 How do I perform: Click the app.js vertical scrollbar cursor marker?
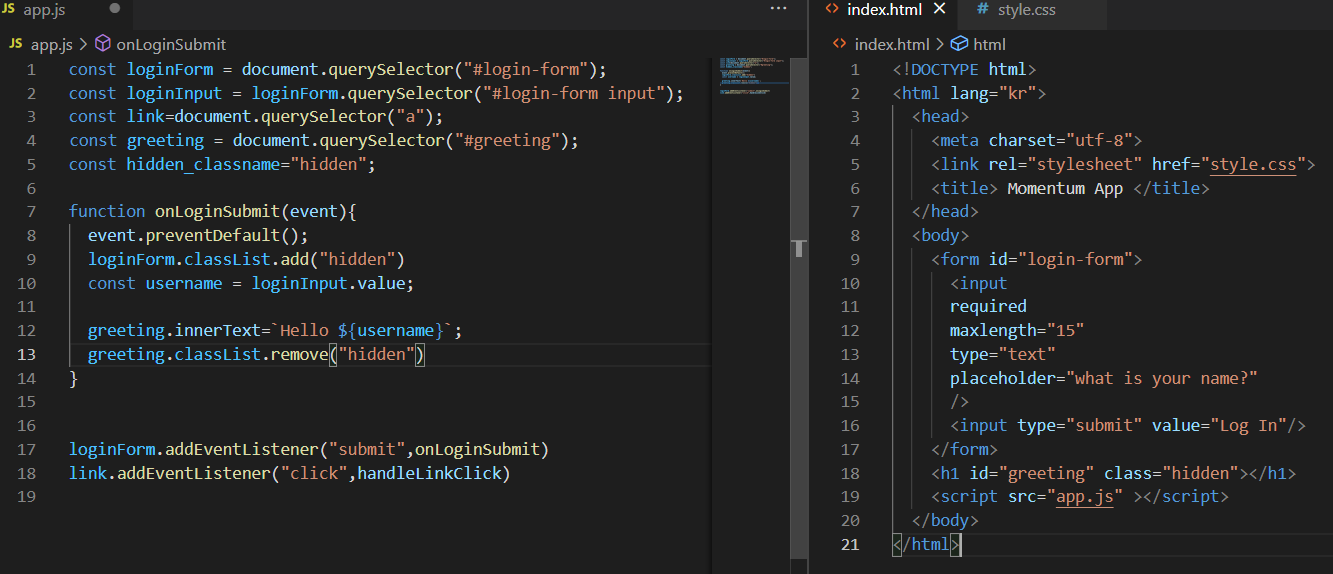[x=799, y=248]
